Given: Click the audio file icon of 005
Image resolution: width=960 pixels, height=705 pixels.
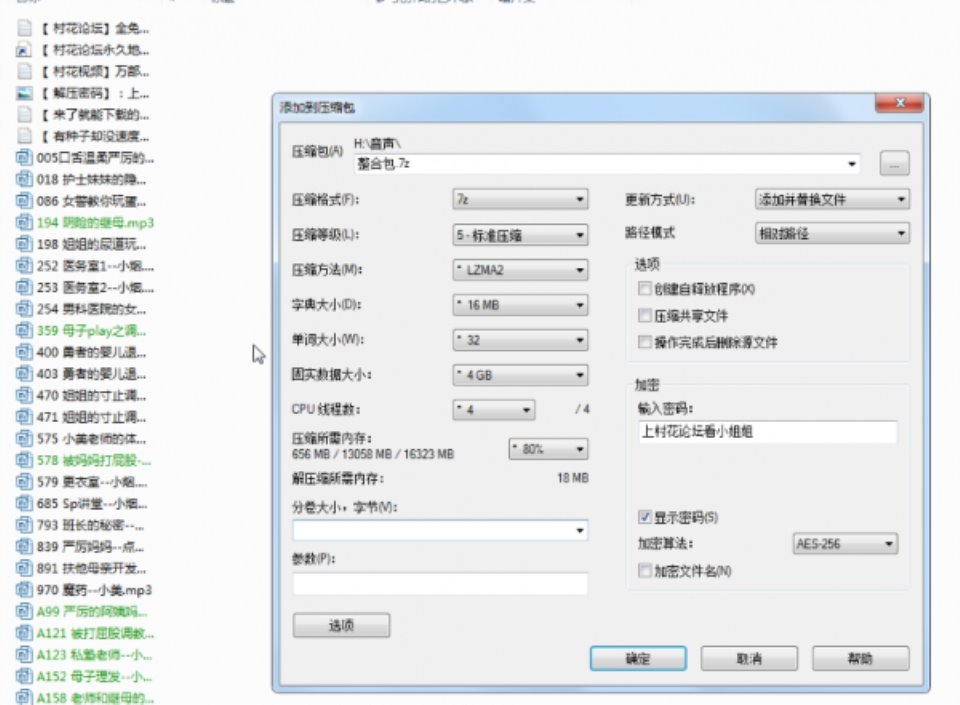Looking at the screenshot, I should click(24, 158).
